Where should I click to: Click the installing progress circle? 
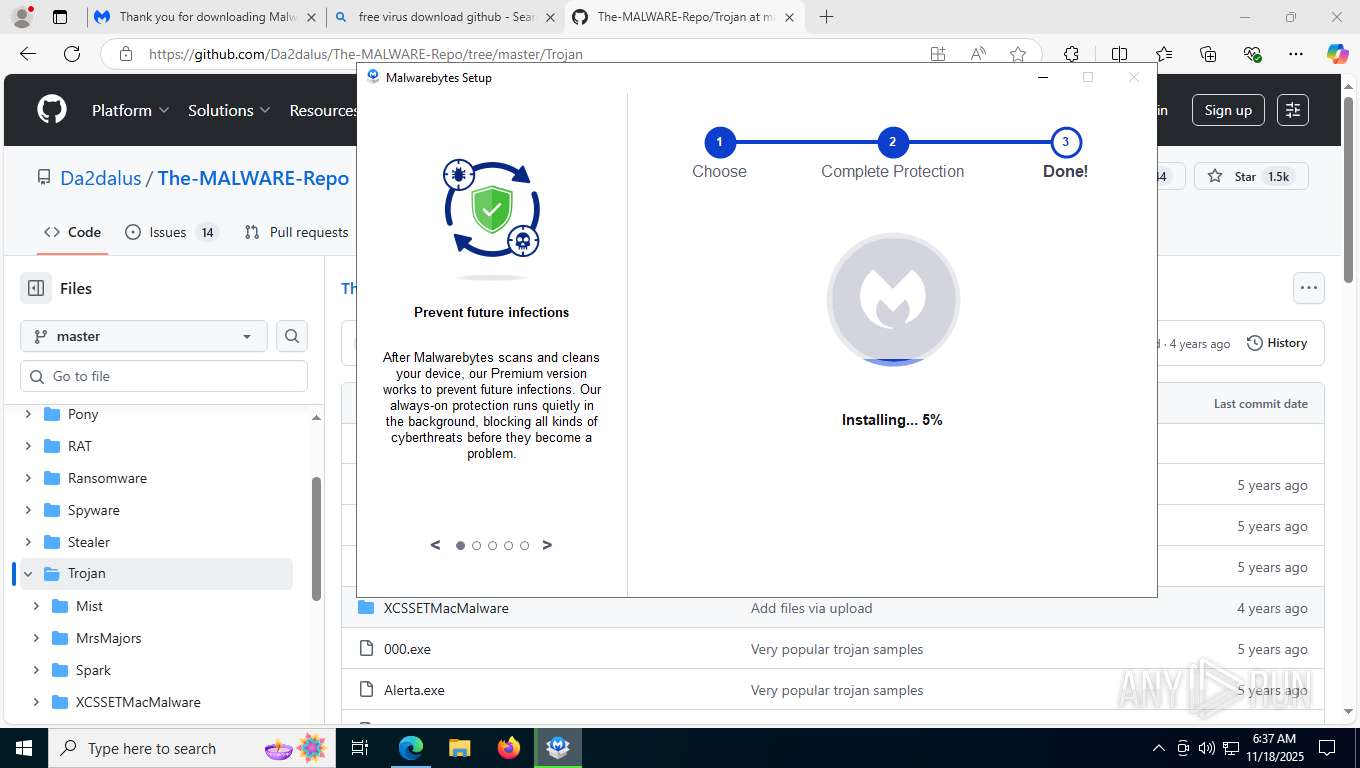(893, 299)
